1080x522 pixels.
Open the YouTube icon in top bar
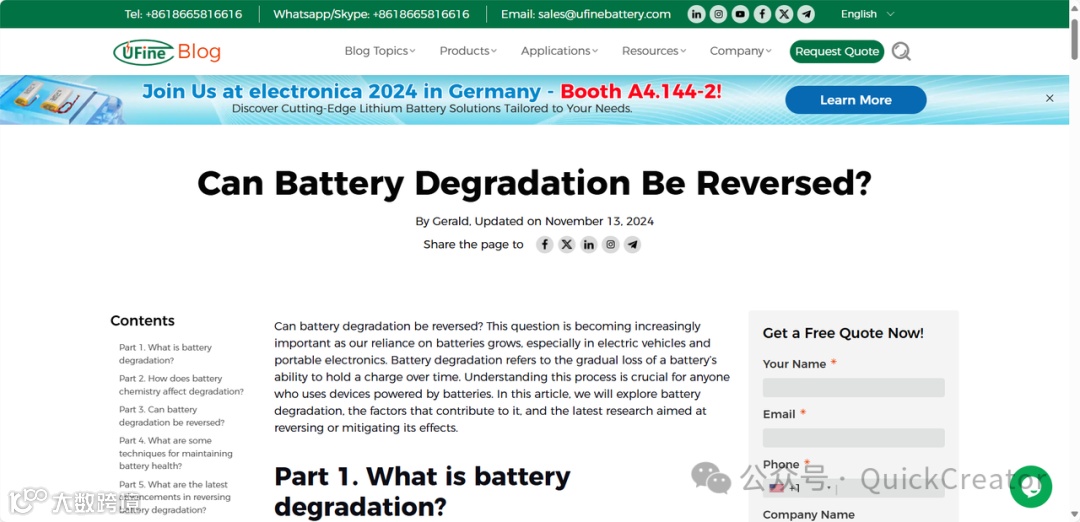740,14
